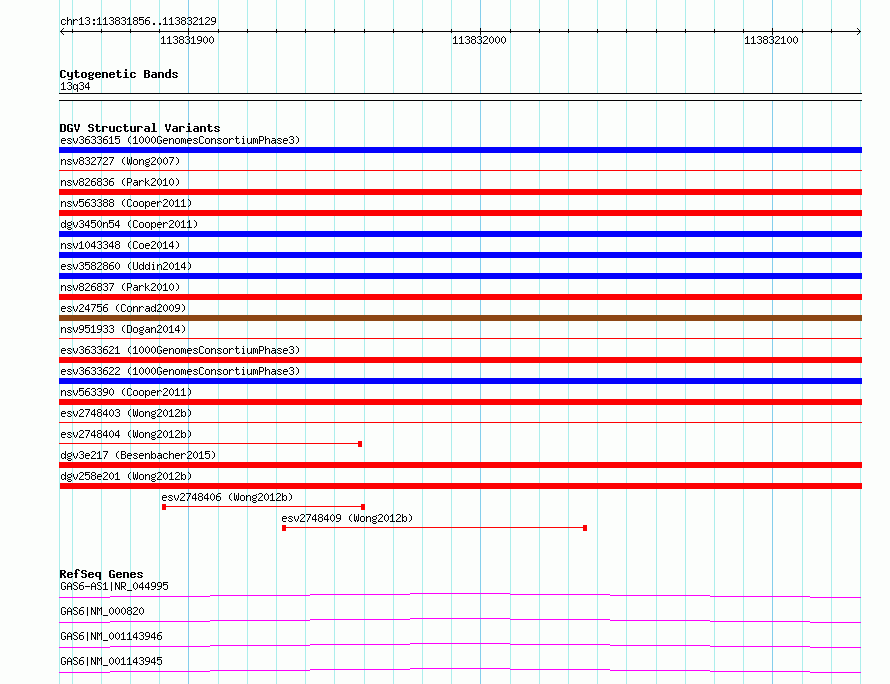Select variant label dgv3450n54 (Cooper2011)
Viewport: 890px width, 684px height.
129,224
